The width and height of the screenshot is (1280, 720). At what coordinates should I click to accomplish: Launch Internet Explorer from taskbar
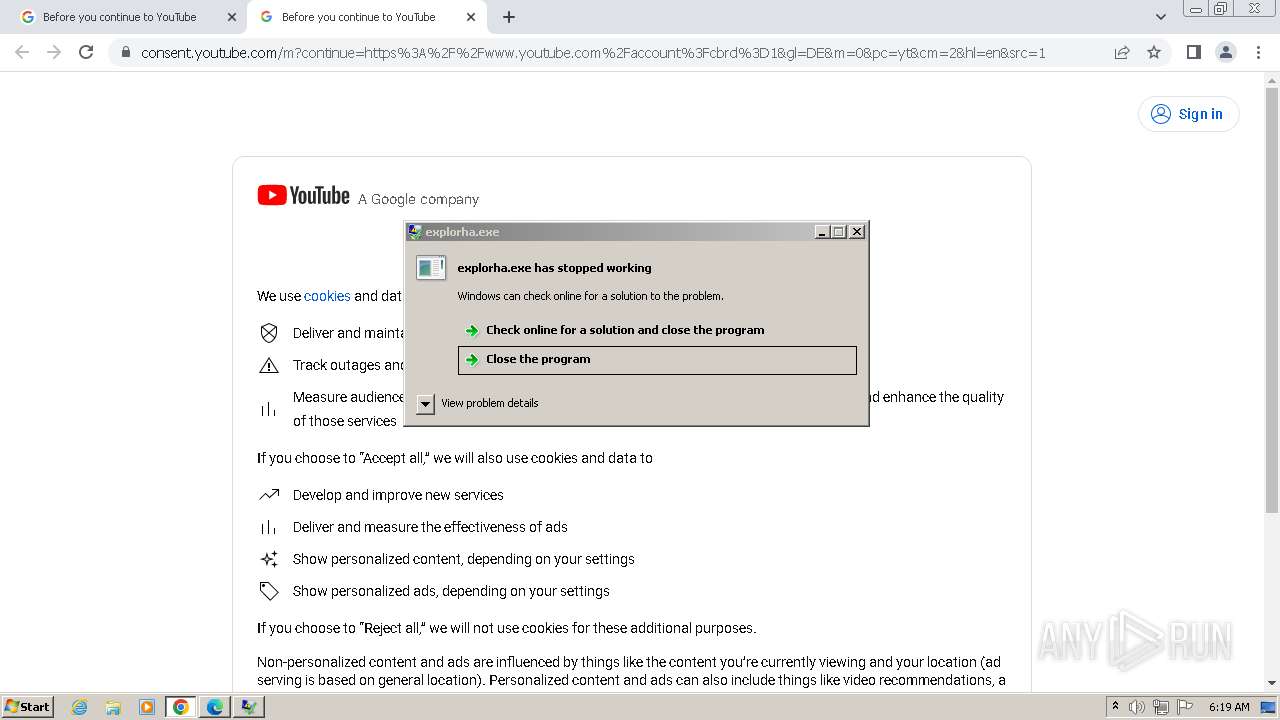[79, 707]
